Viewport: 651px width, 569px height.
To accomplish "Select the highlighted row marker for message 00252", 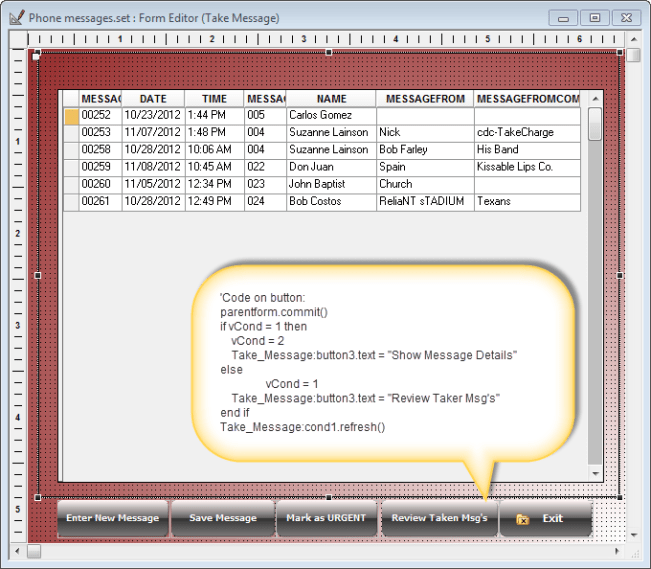I will [71, 116].
